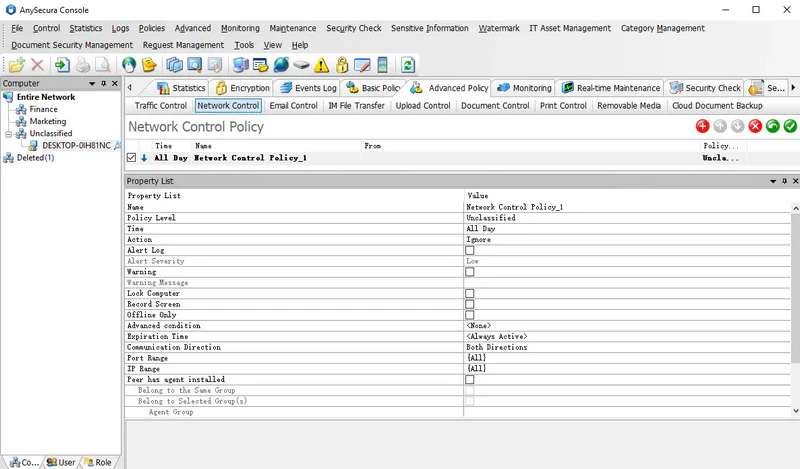Screen dimensions: 800x469
Task: Click the Action value Ignore field
Action: pyautogui.click(x=627, y=239)
